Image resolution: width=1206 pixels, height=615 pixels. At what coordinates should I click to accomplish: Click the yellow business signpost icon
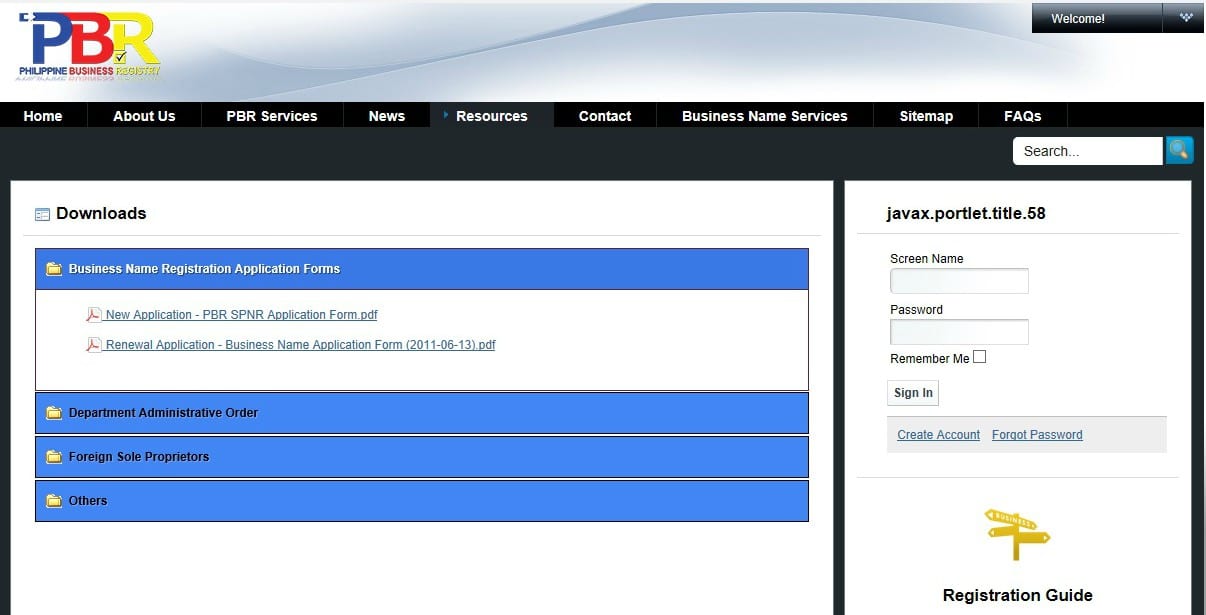point(1017,533)
